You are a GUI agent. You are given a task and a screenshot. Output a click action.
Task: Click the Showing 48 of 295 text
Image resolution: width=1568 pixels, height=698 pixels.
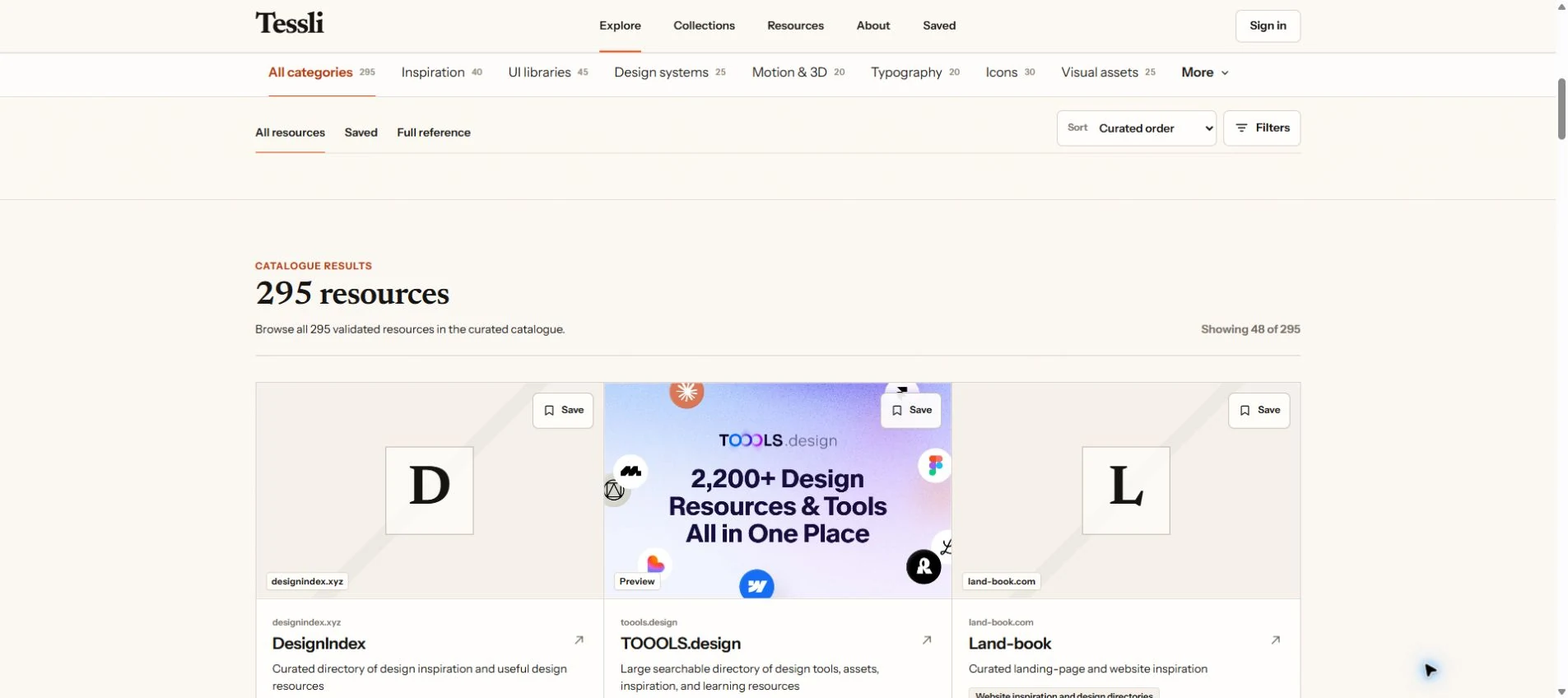coord(1250,329)
